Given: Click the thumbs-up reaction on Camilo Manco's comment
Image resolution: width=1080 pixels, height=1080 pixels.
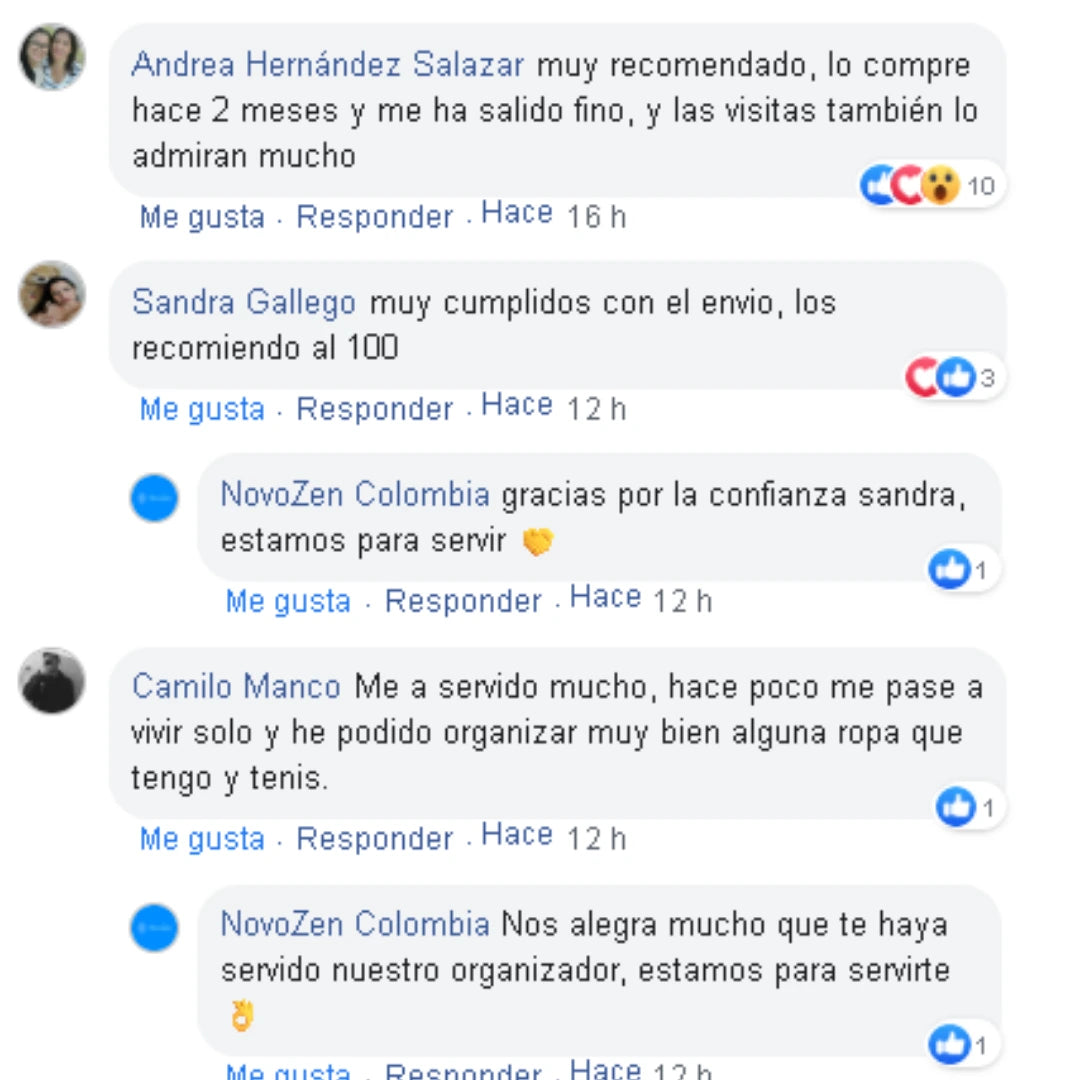Looking at the screenshot, I should tap(957, 807).
